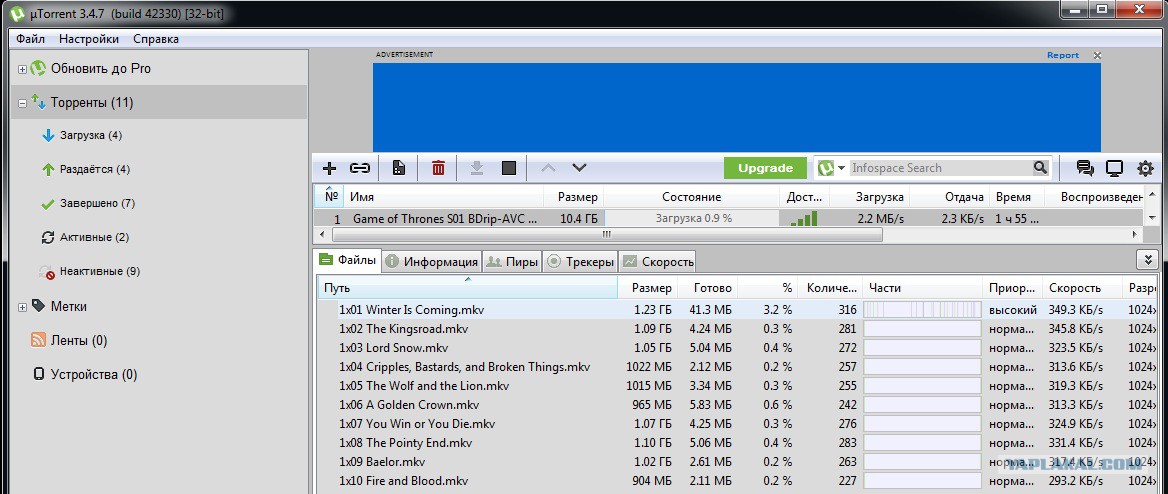Image resolution: width=1168 pixels, height=494 pixels.
Task: Select Неактивные (9) category
Action: (100, 271)
